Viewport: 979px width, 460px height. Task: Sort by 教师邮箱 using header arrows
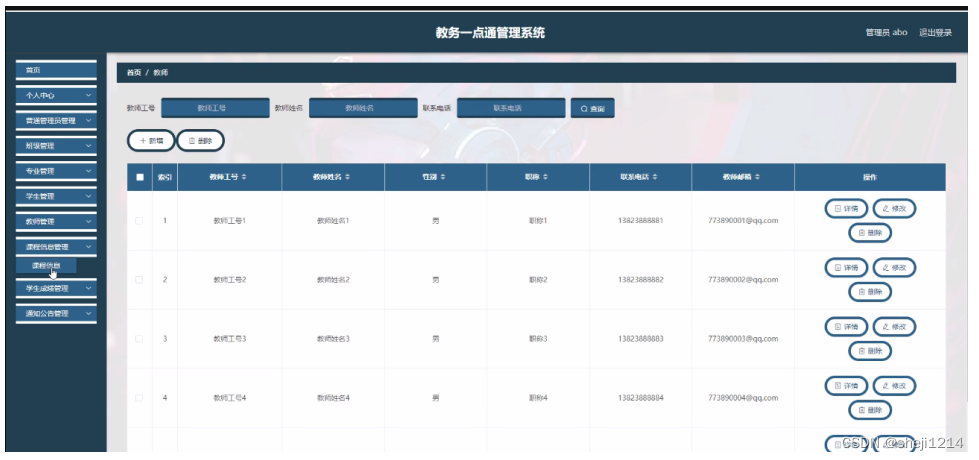point(757,177)
